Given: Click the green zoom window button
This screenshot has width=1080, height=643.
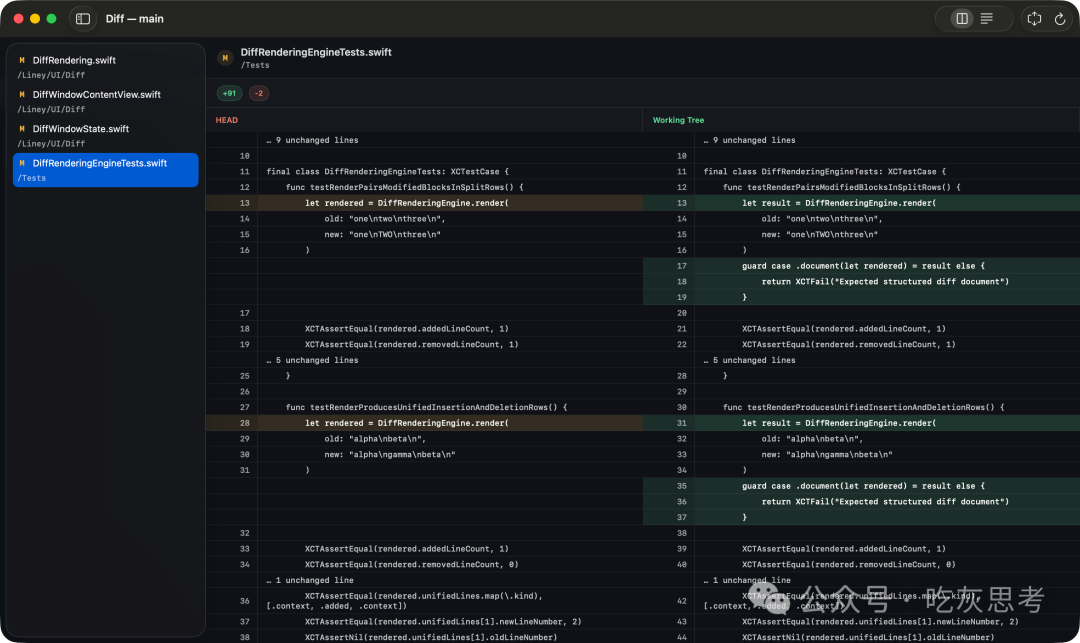Looking at the screenshot, I should coord(51,19).
